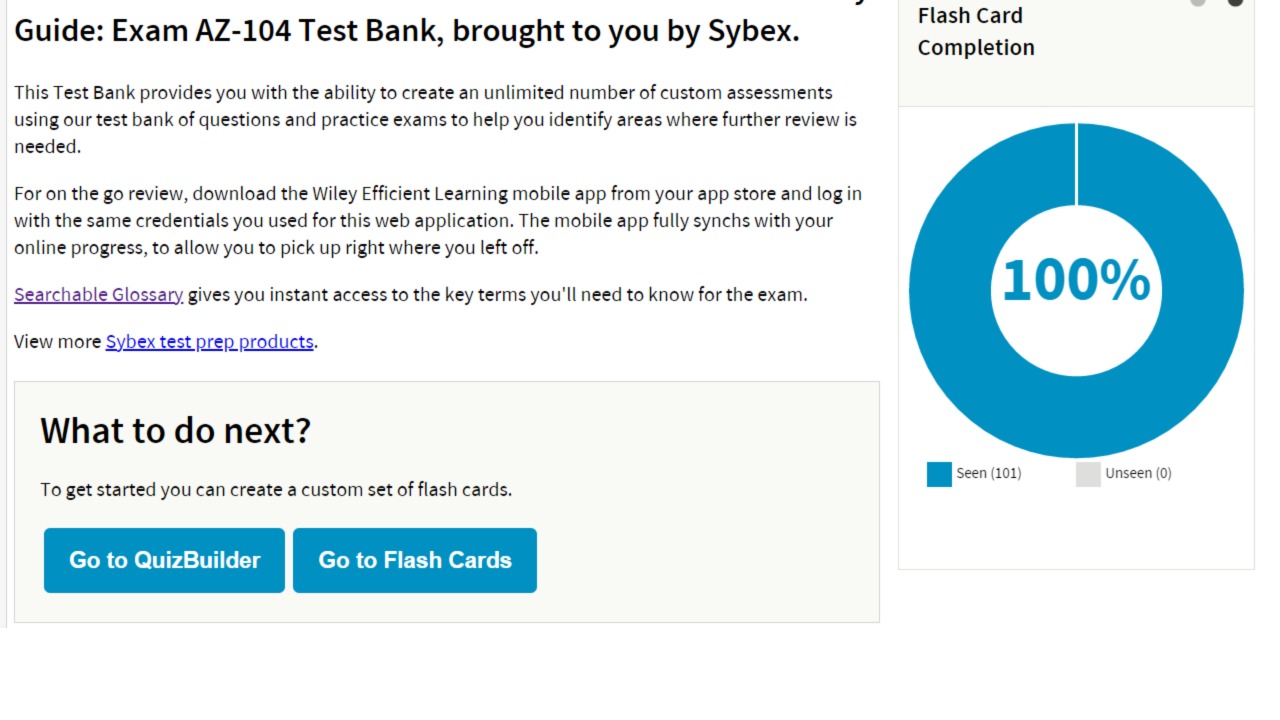Click the What to do next? heading
Image resolution: width=1280 pixels, height=720 pixels.
(175, 430)
